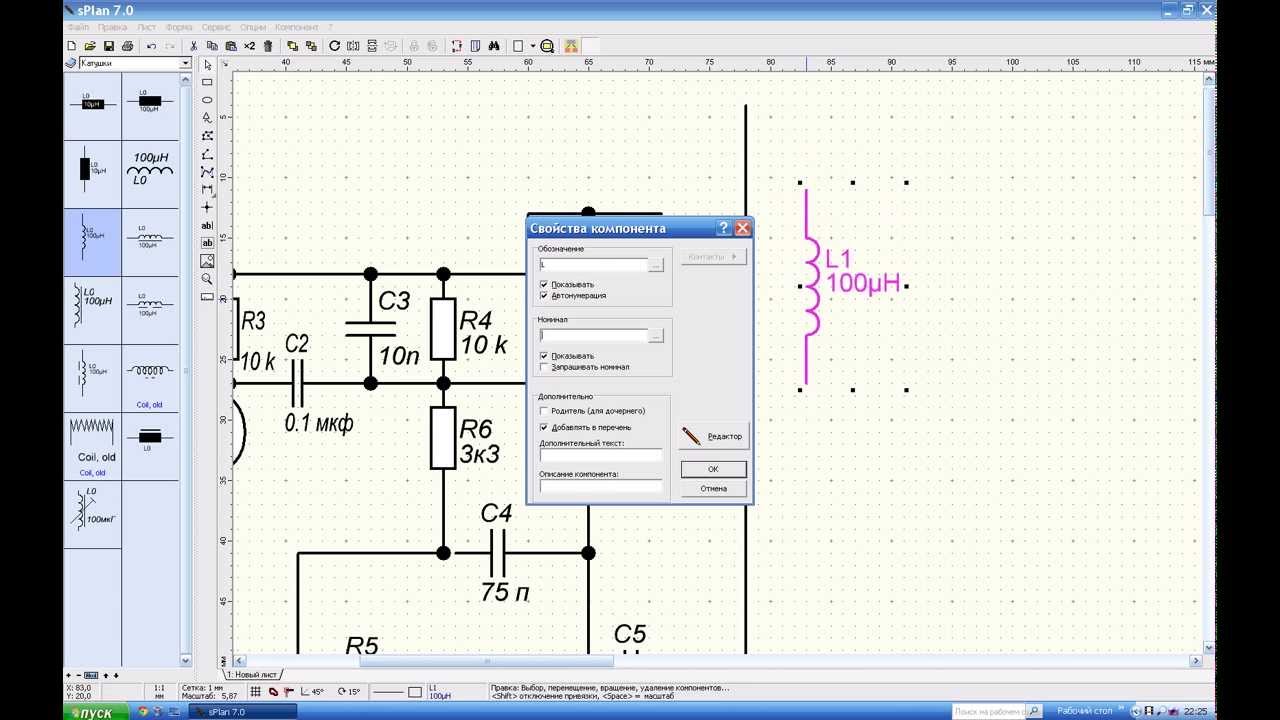Click the 'Дополнительный текст' input field

[601, 455]
